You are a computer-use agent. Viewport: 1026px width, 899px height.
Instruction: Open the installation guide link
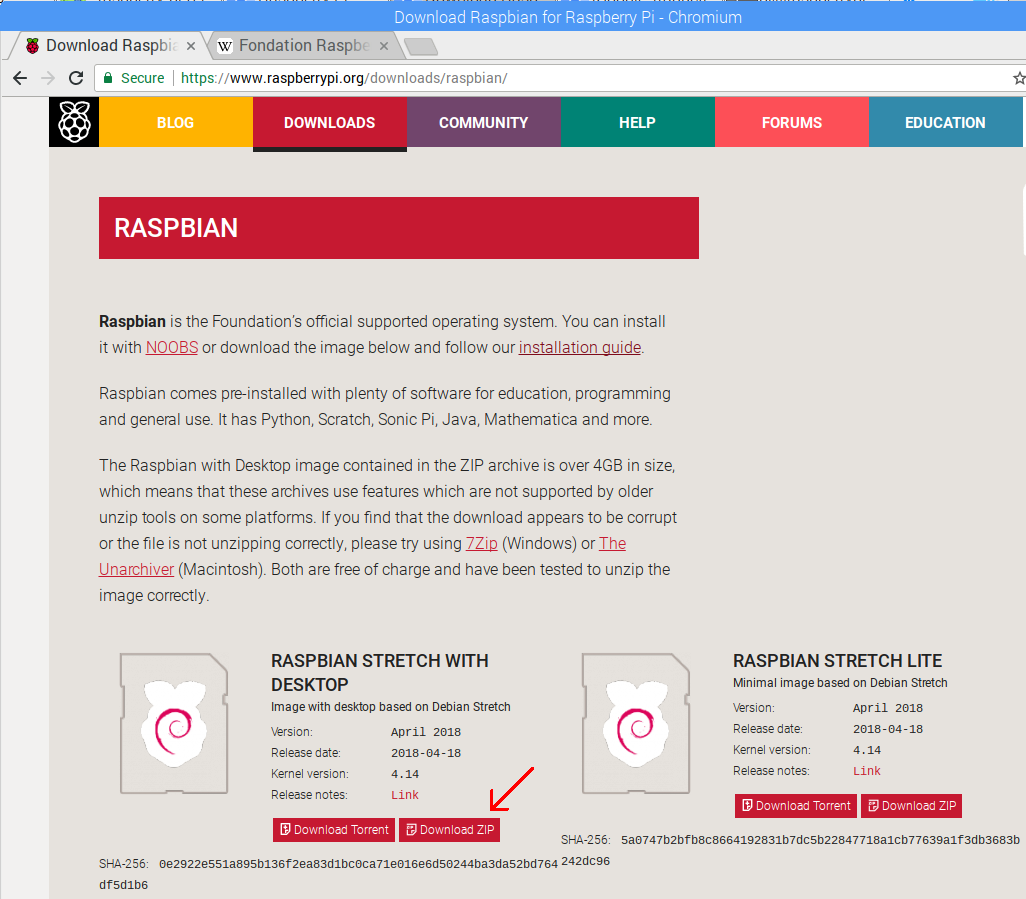click(580, 347)
